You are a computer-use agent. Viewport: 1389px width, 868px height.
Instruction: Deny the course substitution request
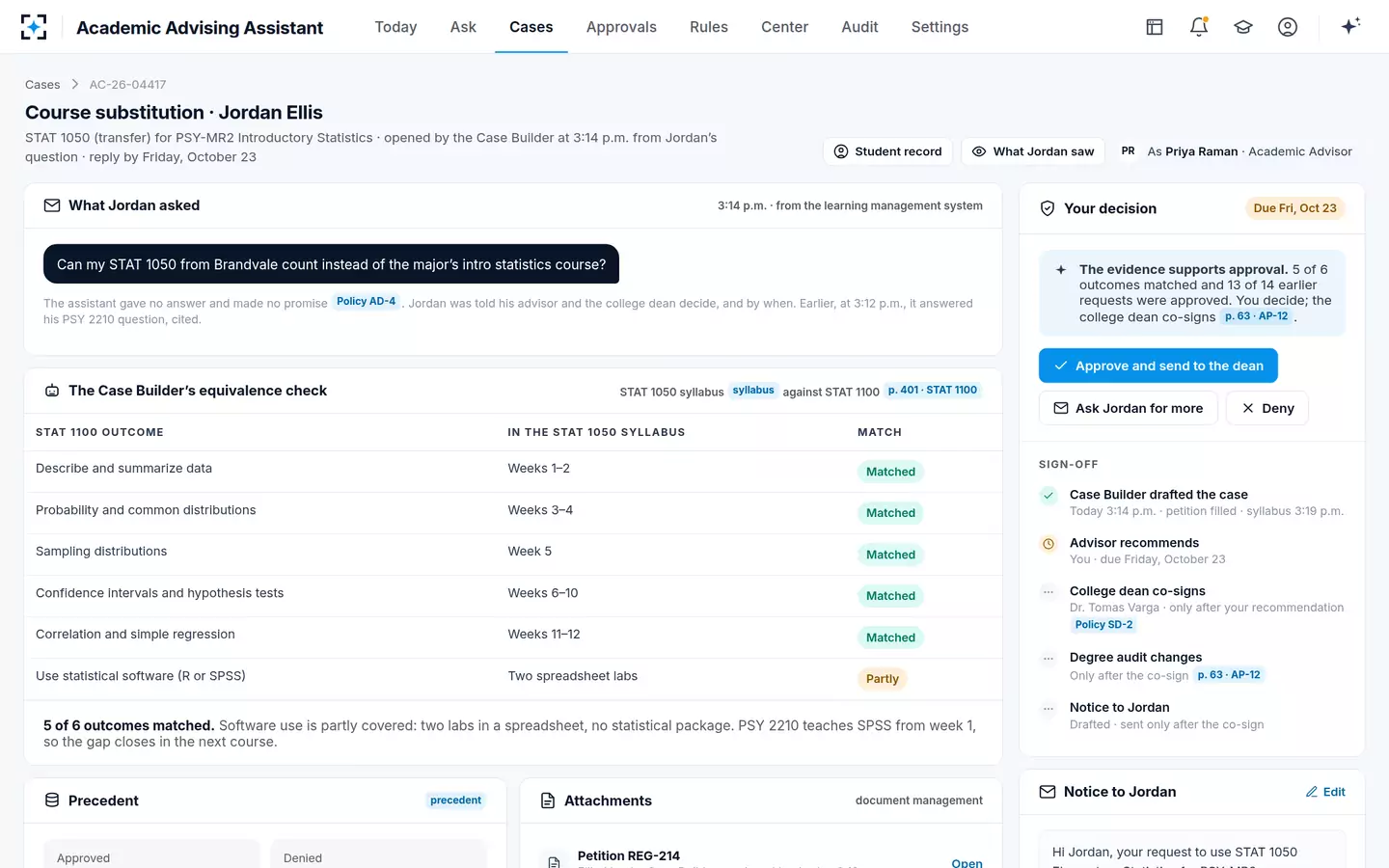pos(1266,408)
